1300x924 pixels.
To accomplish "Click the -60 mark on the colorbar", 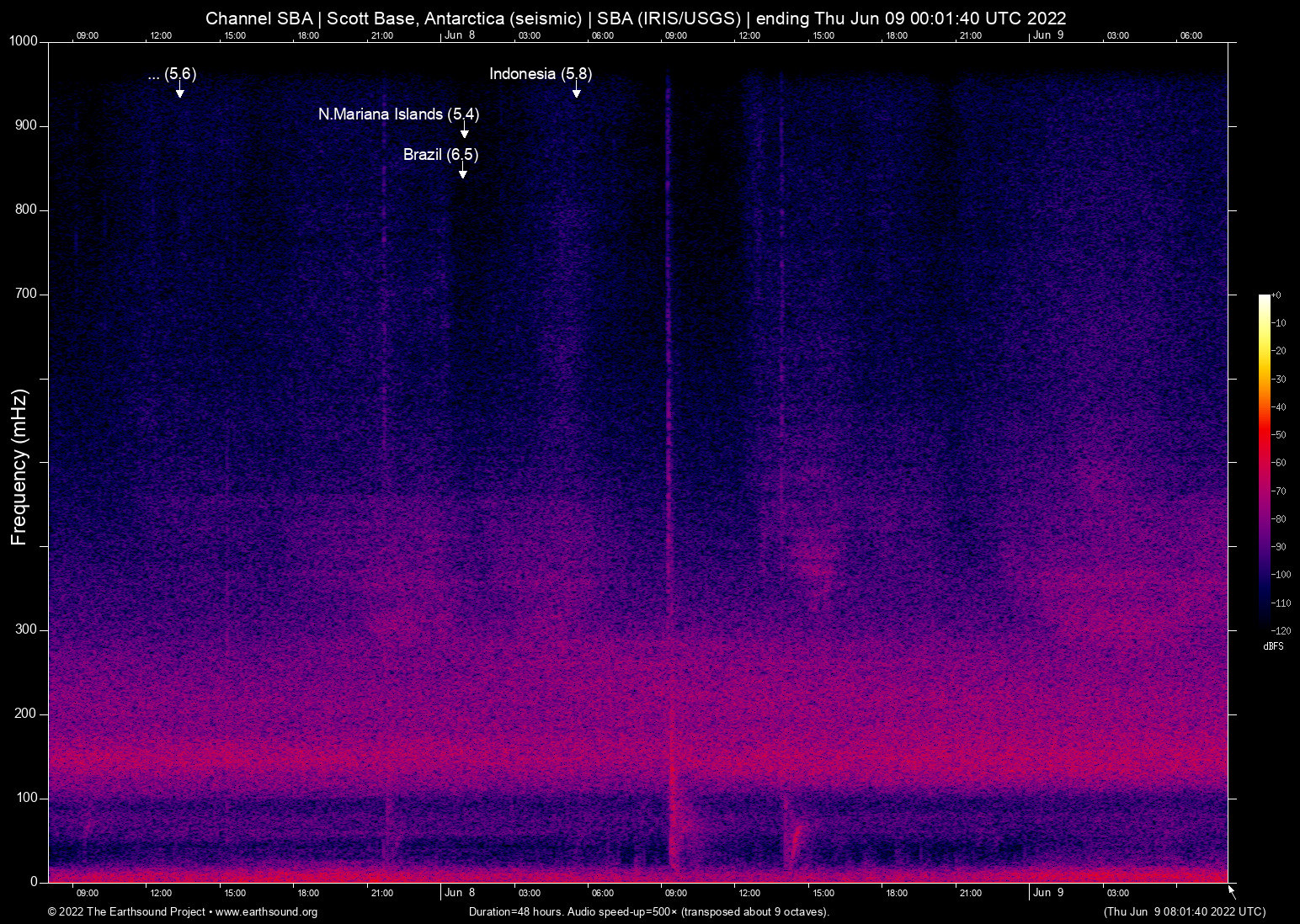I will click(x=1278, y=462).
